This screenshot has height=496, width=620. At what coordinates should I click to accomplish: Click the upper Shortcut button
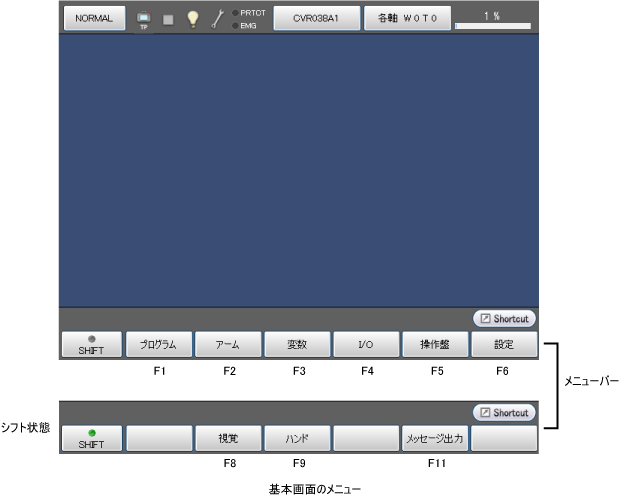coord(504,319)
